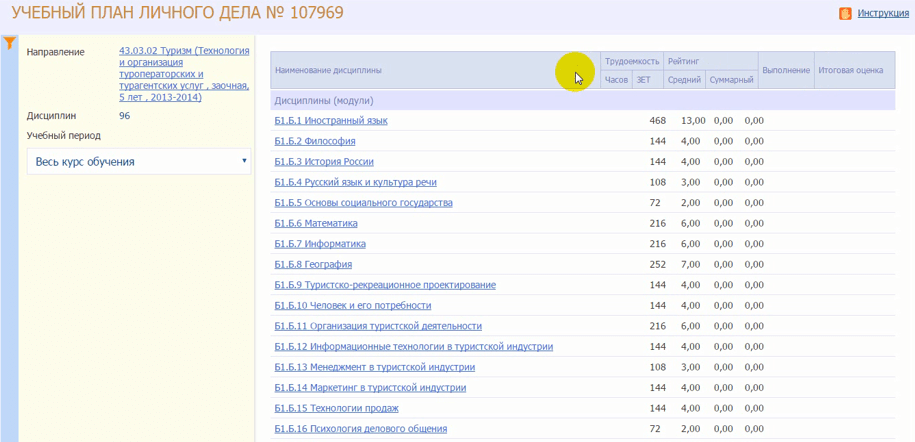
Task: Open the Весь курс обучения dropdown
Action: [139, 162]
